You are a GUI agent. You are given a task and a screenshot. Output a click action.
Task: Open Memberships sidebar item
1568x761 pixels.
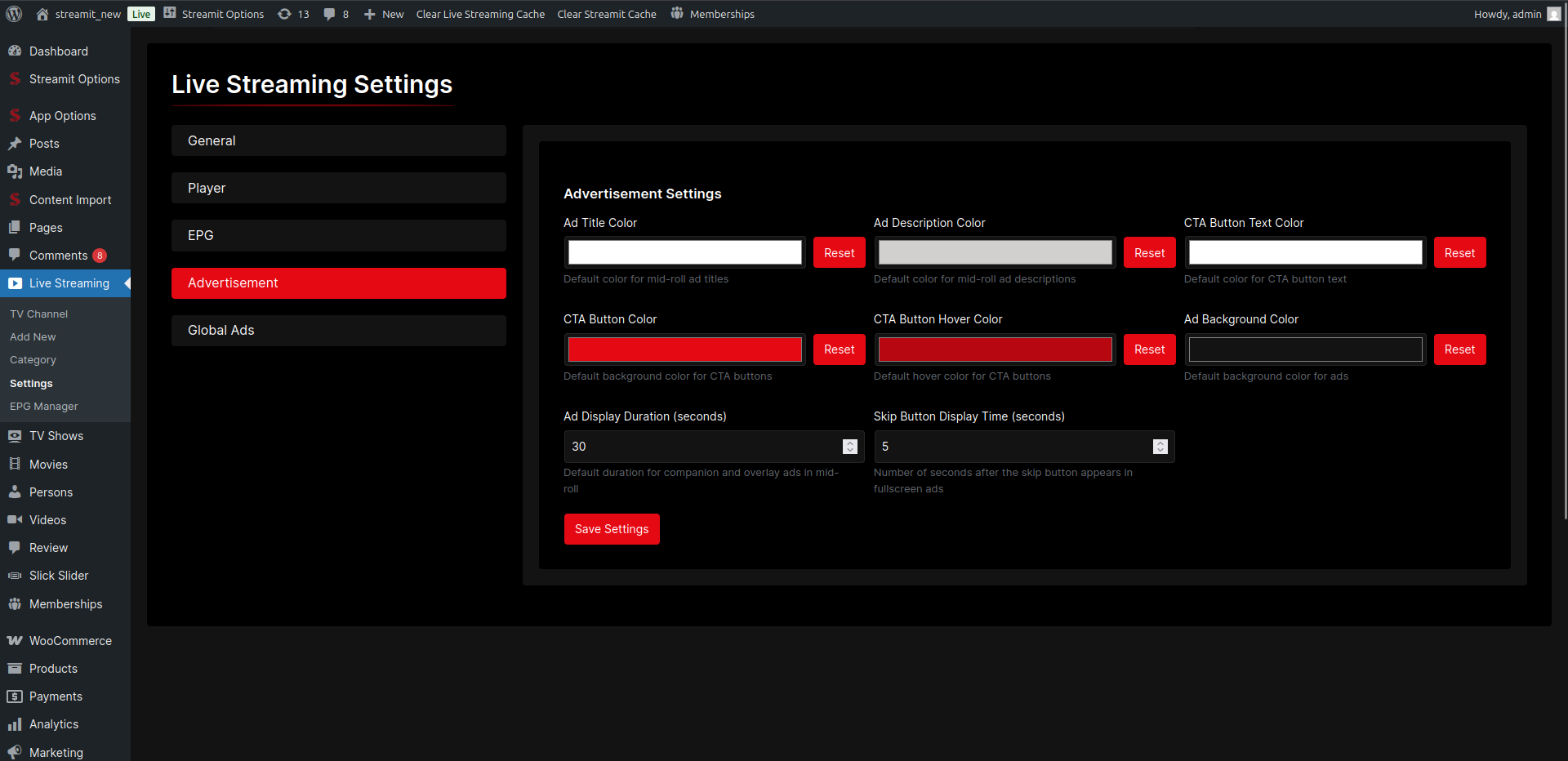[x=65, y=603]
